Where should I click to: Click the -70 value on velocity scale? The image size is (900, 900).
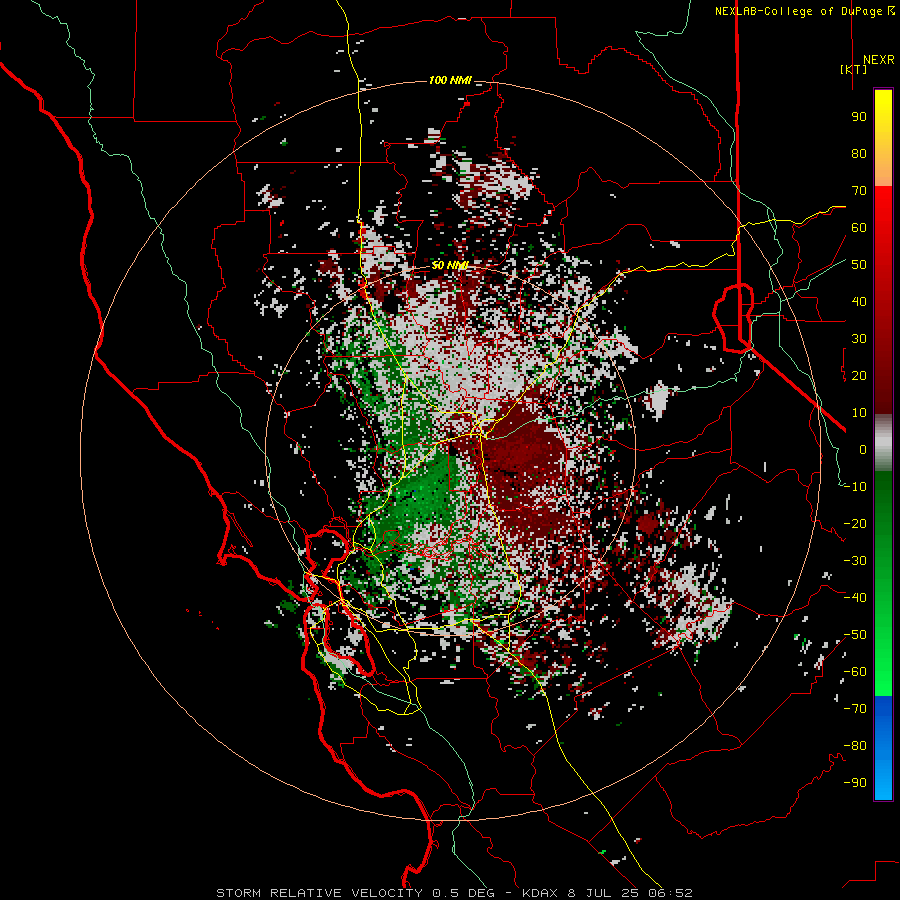tap(855, 709)
